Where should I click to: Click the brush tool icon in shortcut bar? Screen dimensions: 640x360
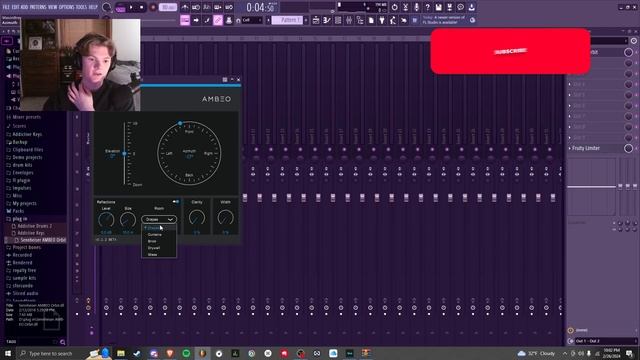click(207, 20)
